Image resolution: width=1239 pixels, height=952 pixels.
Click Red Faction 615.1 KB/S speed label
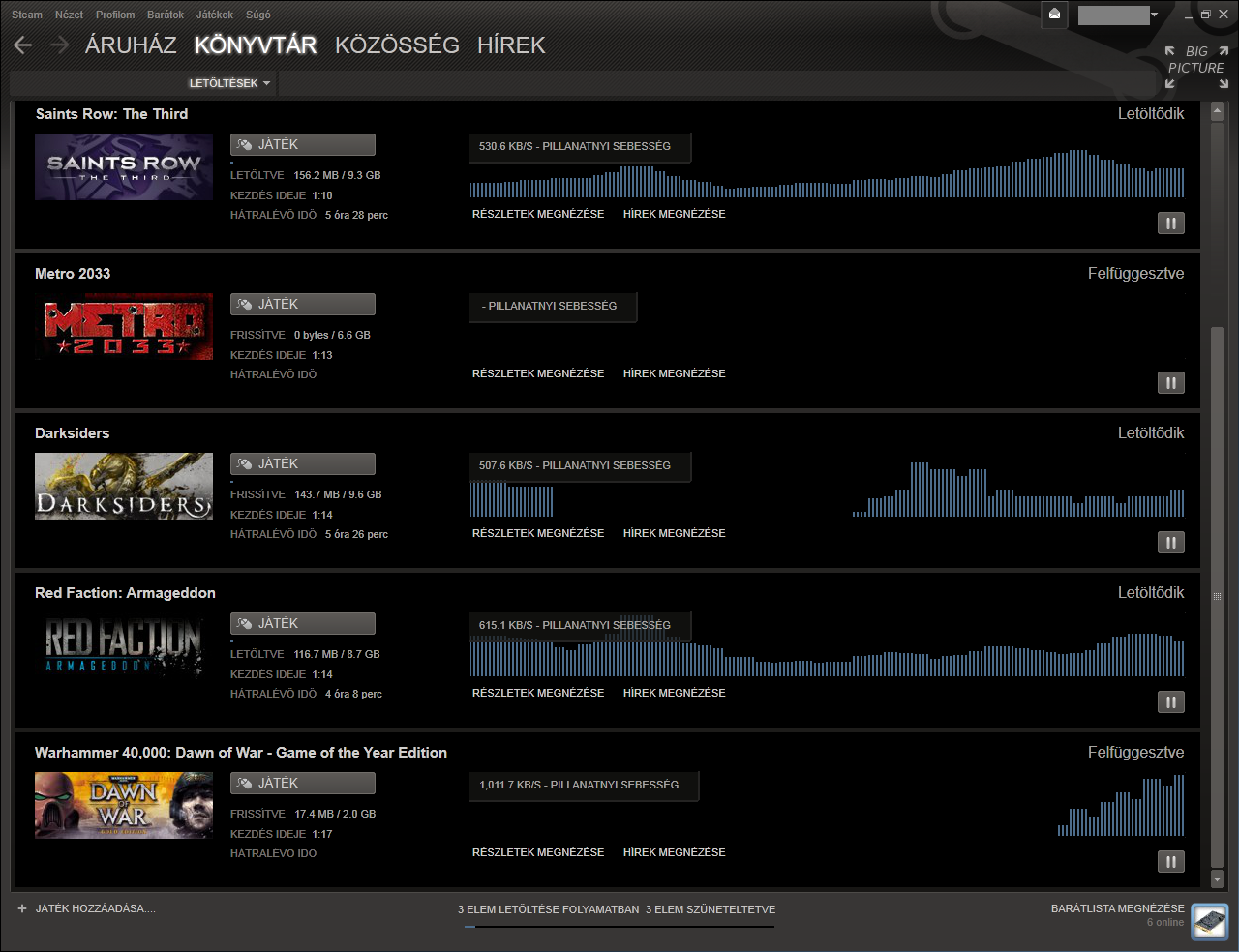pos(579,625)
